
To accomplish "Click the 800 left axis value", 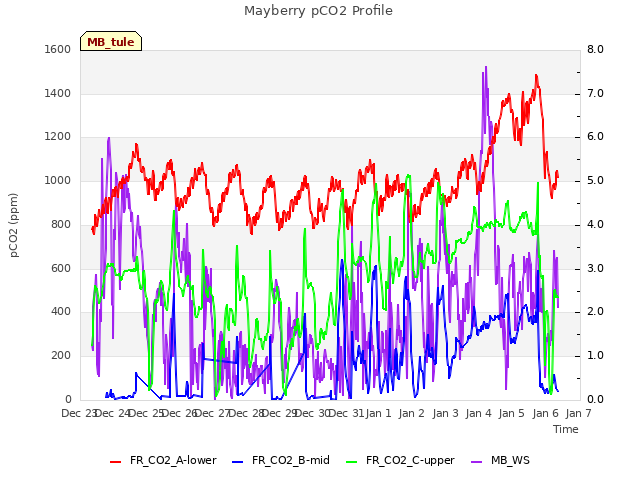I will click(x=61, y=224).
